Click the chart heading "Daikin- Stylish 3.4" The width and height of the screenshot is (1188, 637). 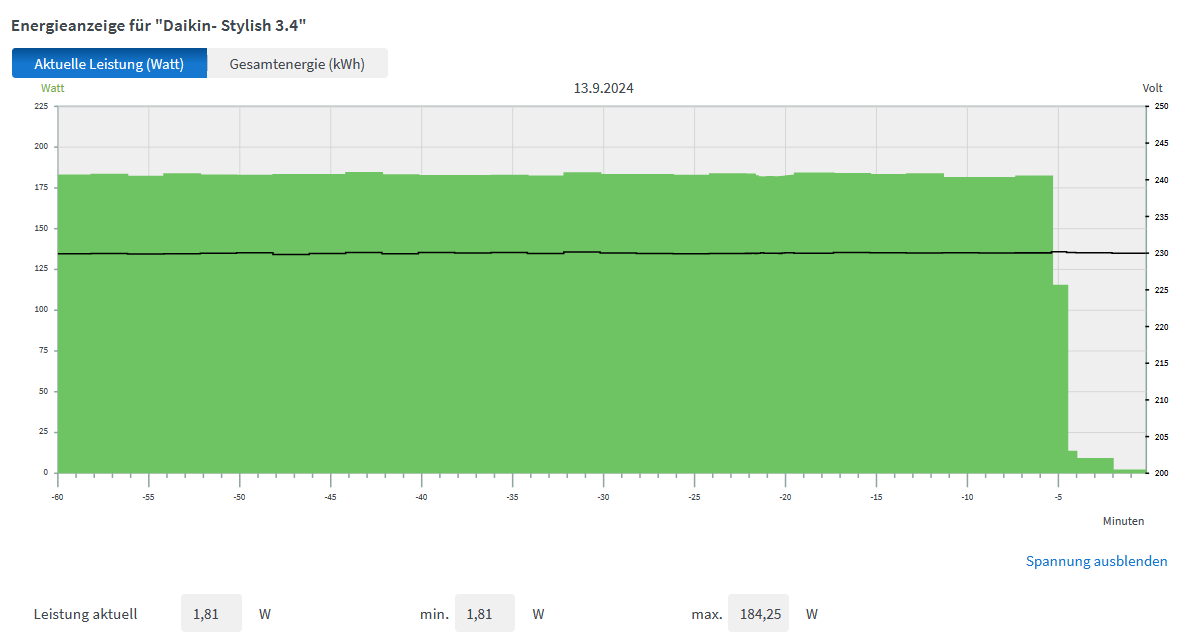pyautogui.click(x=159, y=22)
